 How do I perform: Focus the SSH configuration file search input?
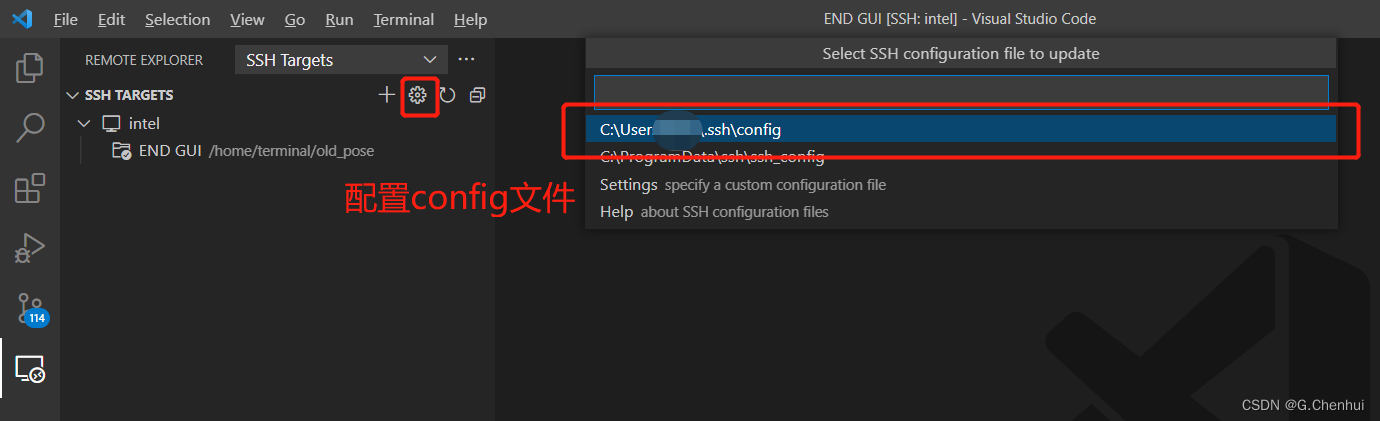coord(961,92)
